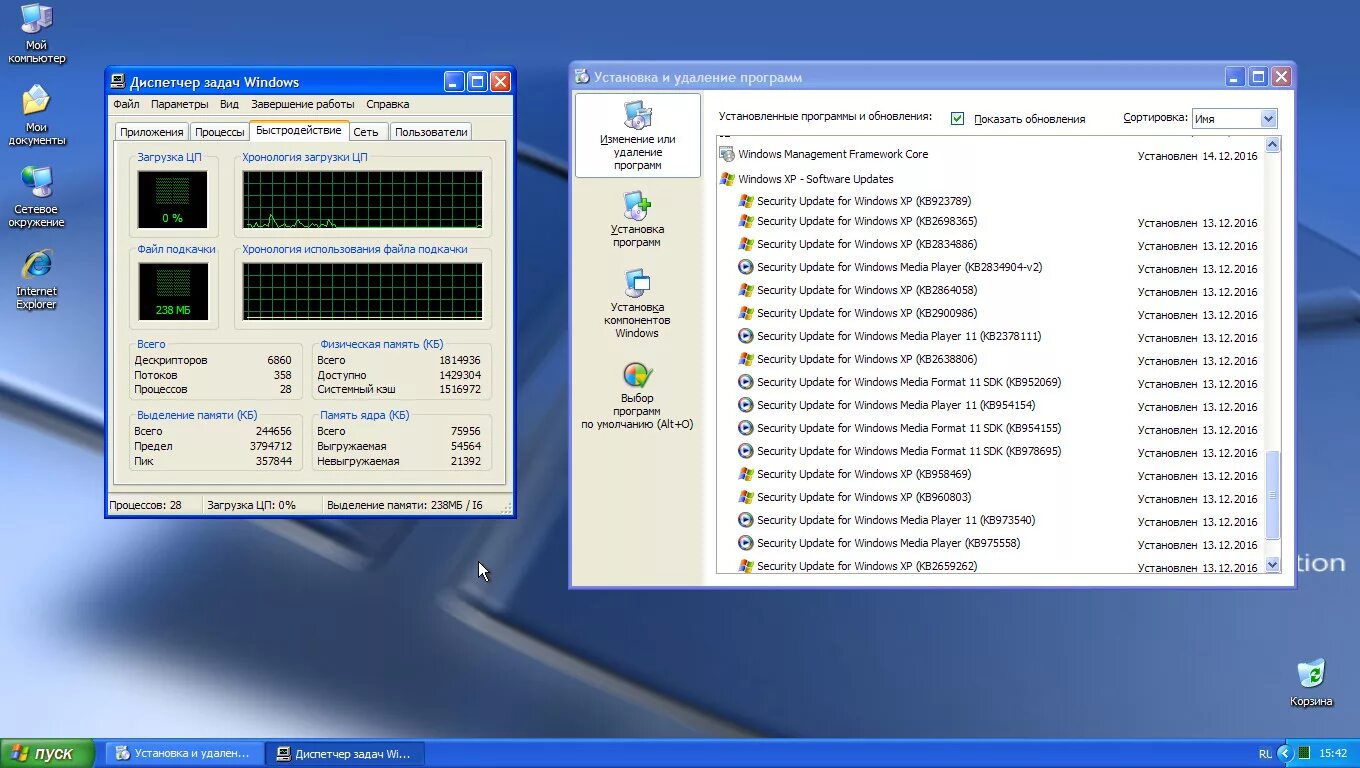Click the programs list scrollbar down arrow
The height and width of the screenshot is (768, 1360).
[1272, 563]
